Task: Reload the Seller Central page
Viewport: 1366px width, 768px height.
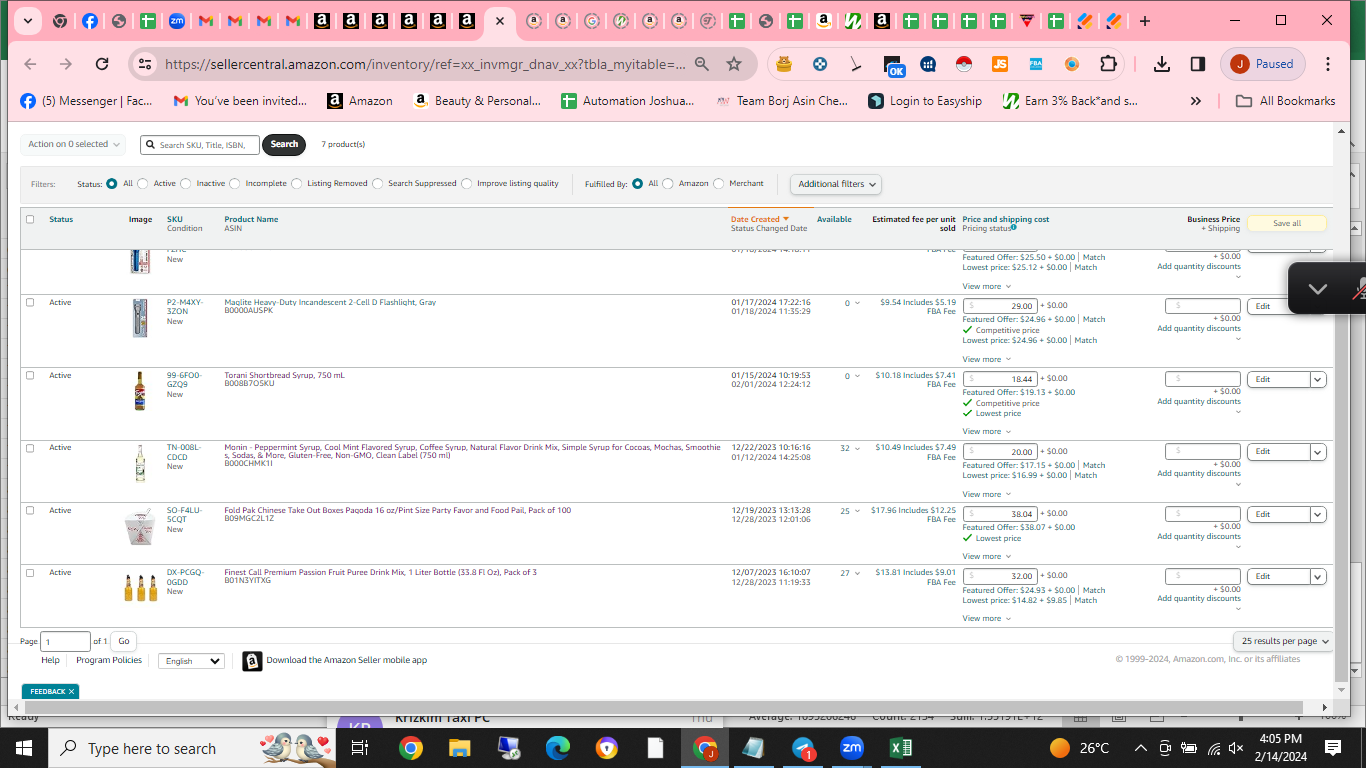Action: (x=102, y=64)
